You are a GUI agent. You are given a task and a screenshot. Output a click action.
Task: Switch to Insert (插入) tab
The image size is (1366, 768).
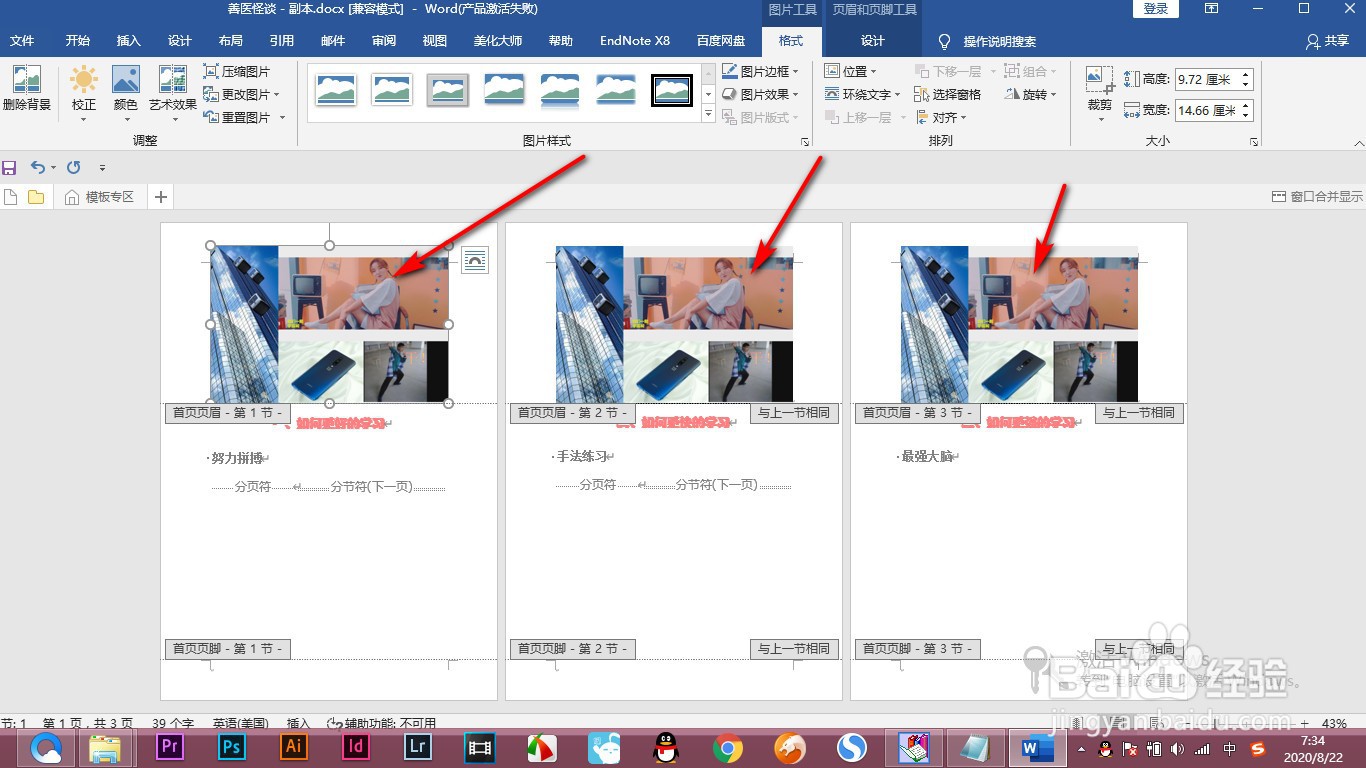coord(129,41)
